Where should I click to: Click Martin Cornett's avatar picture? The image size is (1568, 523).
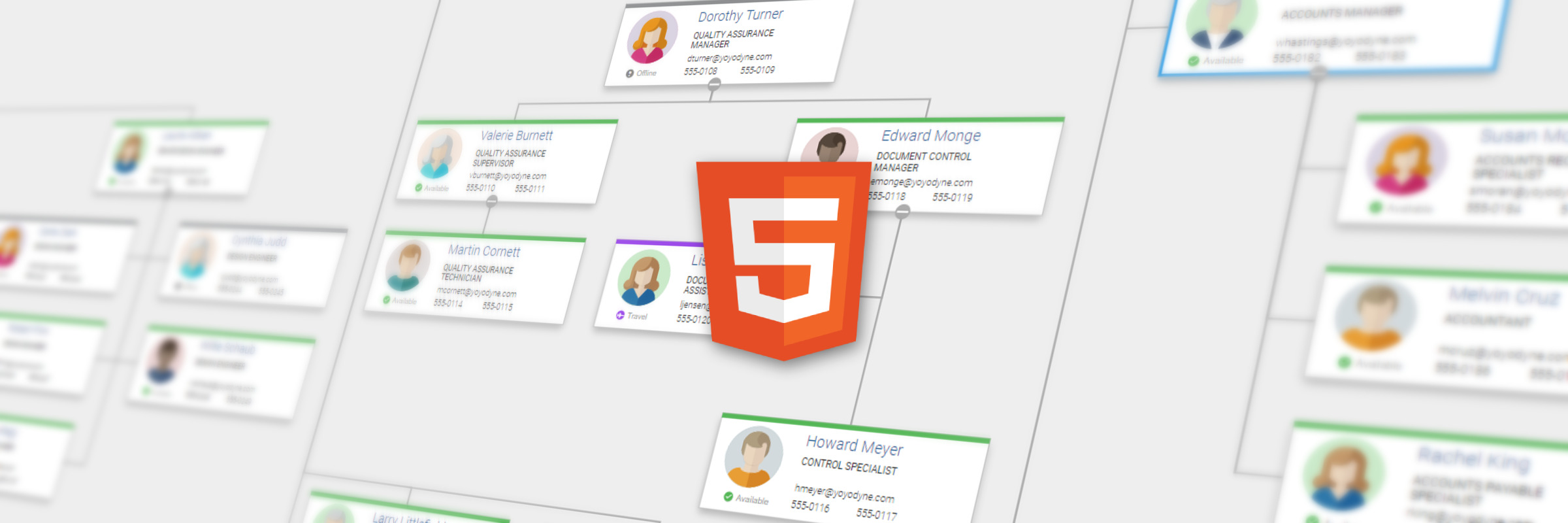click(x=408, y=265)
